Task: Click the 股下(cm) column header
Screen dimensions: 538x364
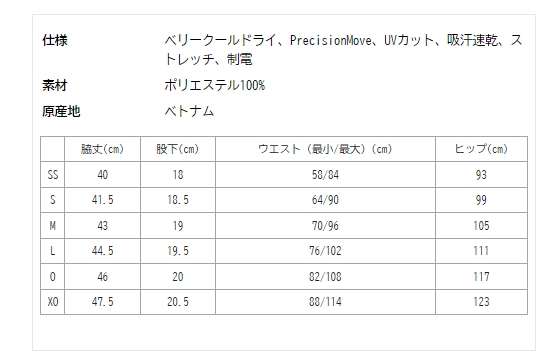Action: 178,149
